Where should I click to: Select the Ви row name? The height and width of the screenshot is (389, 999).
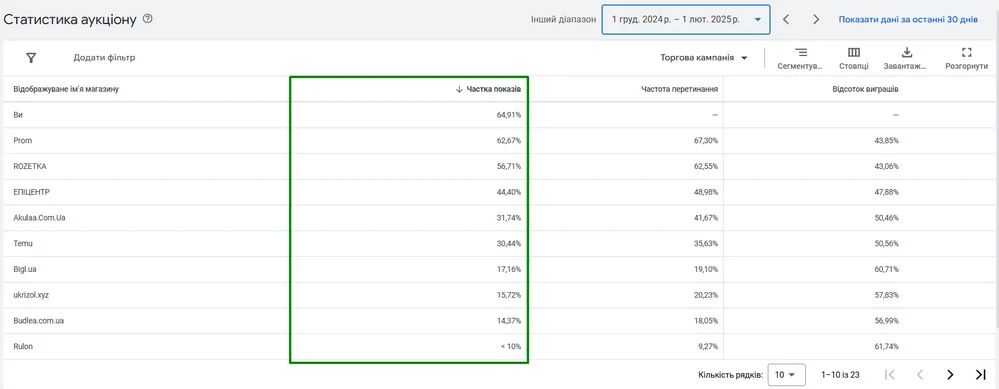click(x=18, y=115)
